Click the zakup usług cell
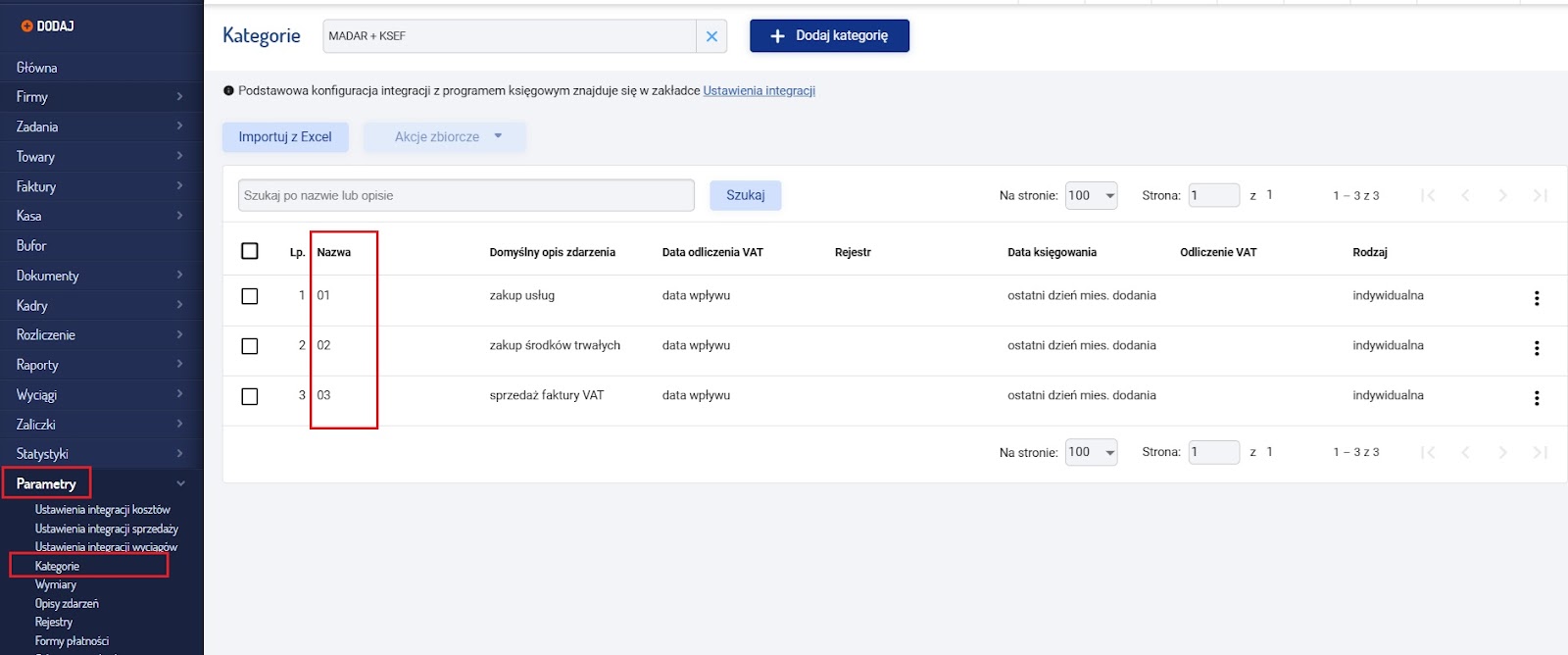This screenshot has width=1568, height=655. [x=522, y=295]
